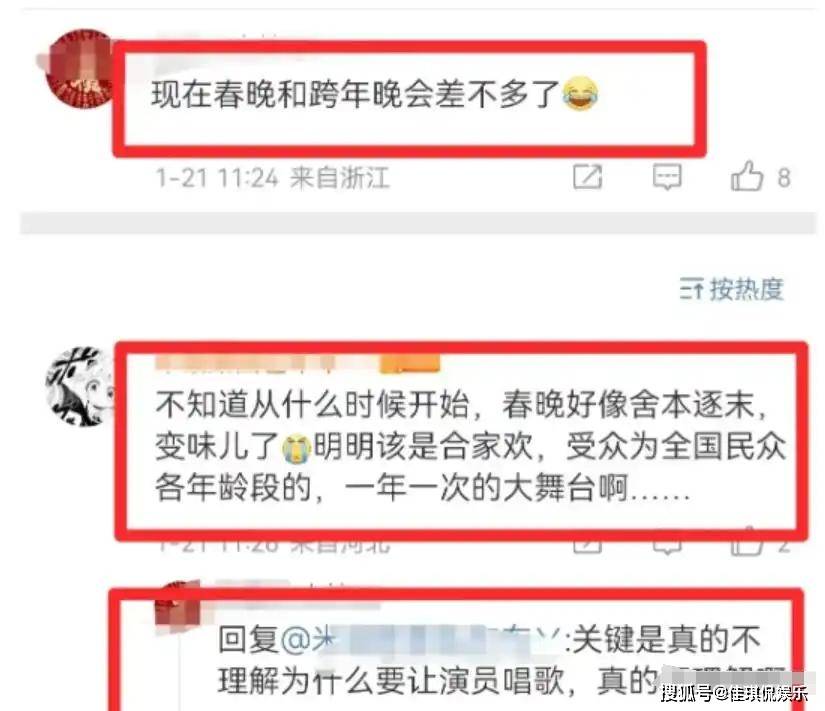Screen dimensions: 825x711
Task: Click the like count 8
Action: pos(784,177)
